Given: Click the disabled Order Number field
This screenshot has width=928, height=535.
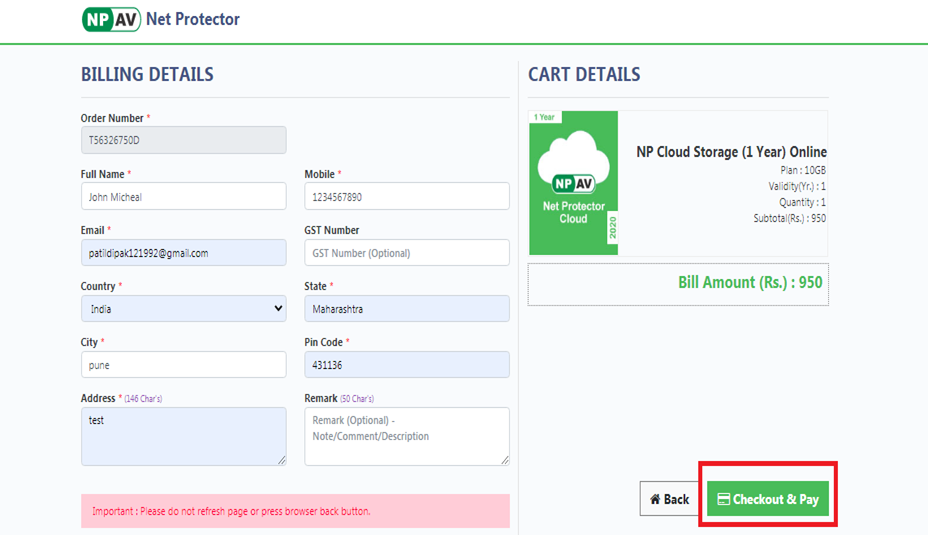Looking at the screenshot, I should click(x=183, y=140).
